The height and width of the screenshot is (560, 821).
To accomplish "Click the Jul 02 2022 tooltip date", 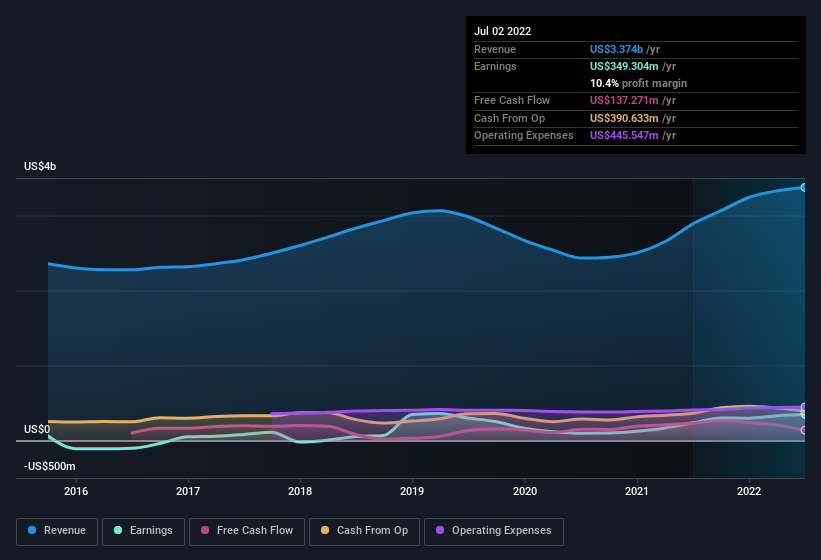I will (x=503, y=31).
